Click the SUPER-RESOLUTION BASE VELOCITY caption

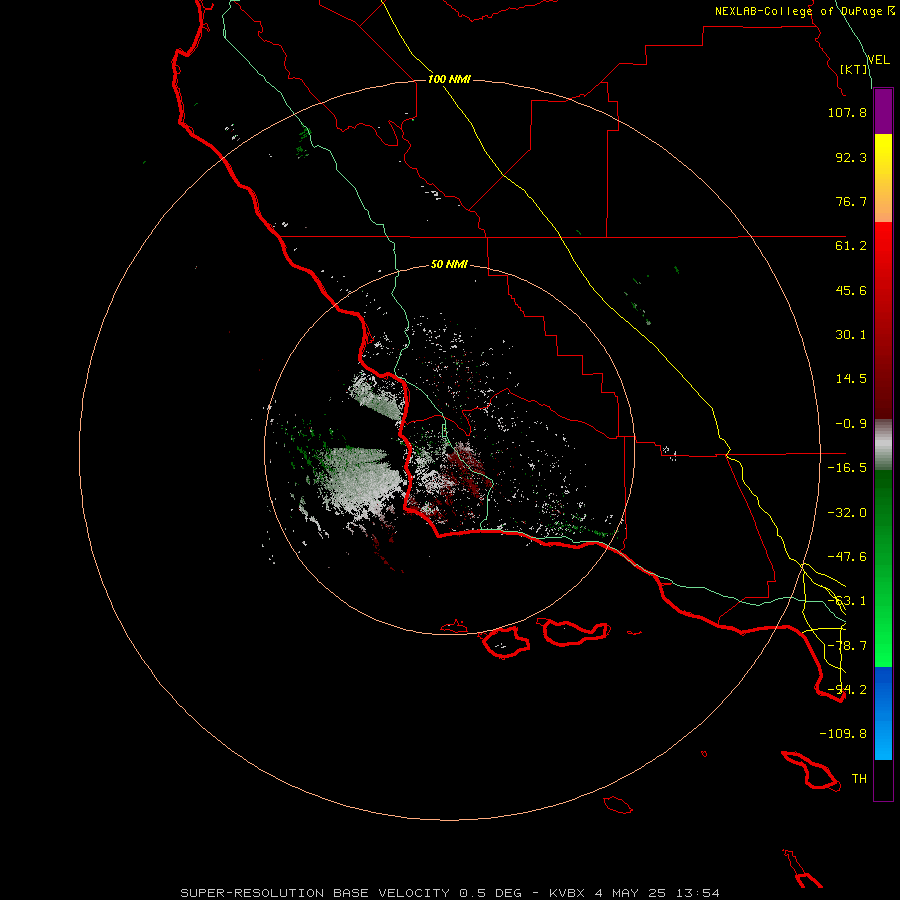315,893
